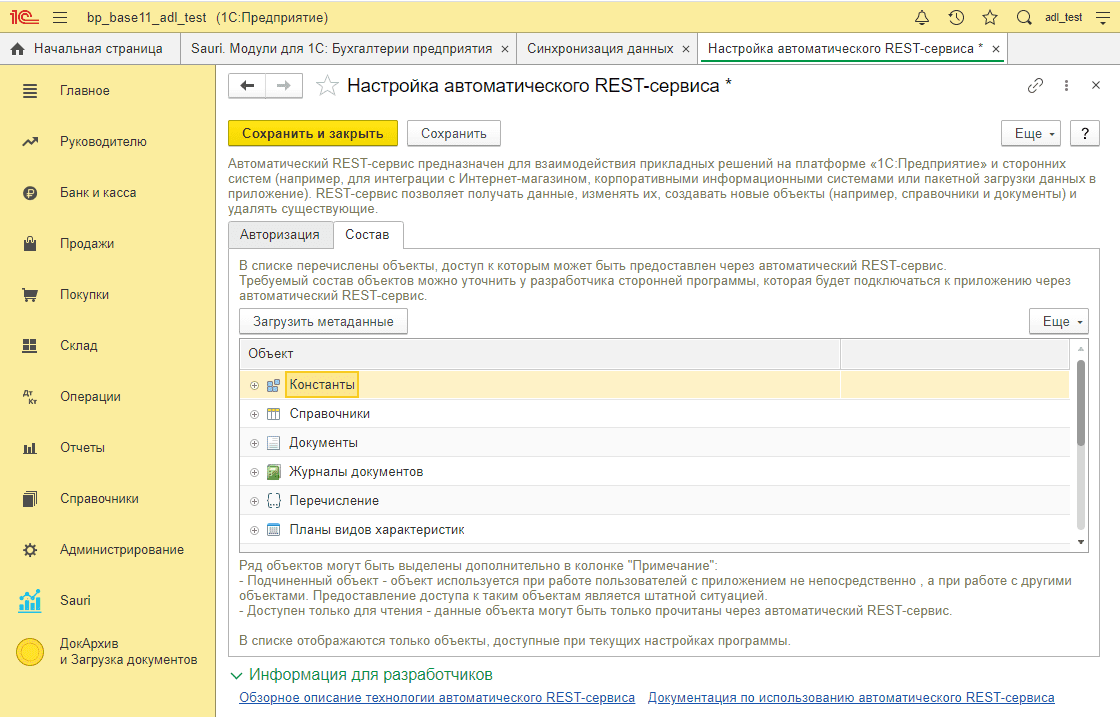Viewport: 1120px width, 717px height.
Task: Click the home icon of Начальная страница
Action: (x=18, y=49)
